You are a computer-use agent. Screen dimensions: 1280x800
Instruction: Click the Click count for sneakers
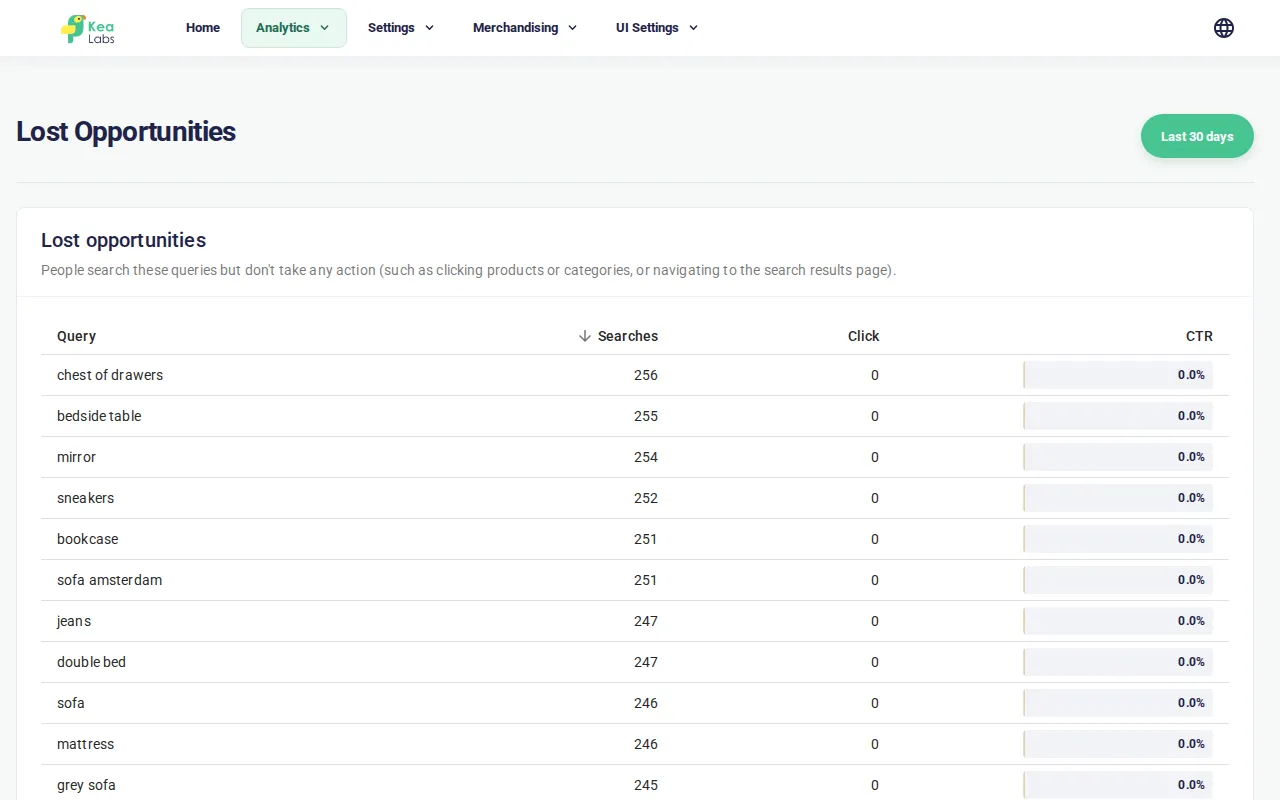tap(875, 498)
